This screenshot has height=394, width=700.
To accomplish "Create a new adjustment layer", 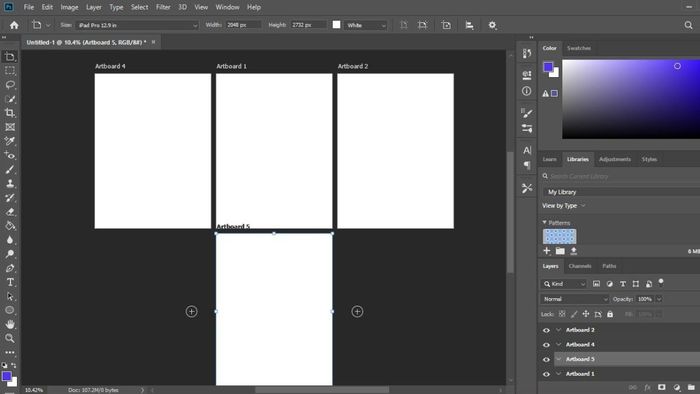I will tap(677, 387).
